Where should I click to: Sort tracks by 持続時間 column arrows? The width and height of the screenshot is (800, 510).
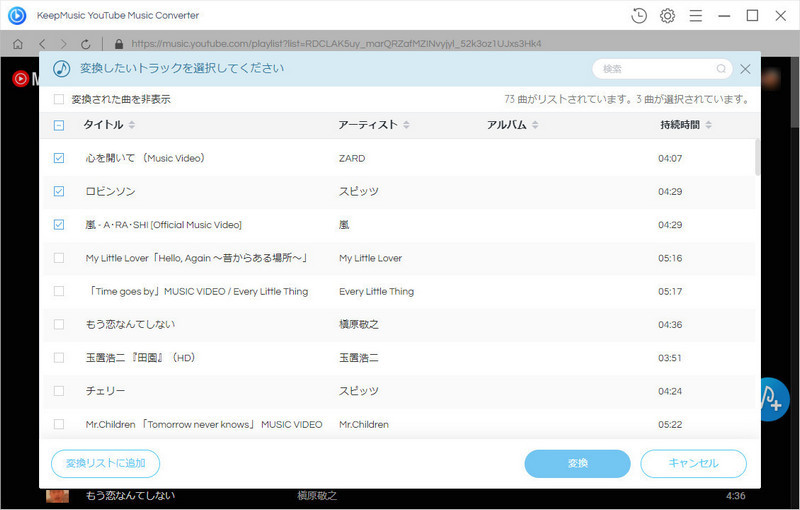click(x=708, y=125)
